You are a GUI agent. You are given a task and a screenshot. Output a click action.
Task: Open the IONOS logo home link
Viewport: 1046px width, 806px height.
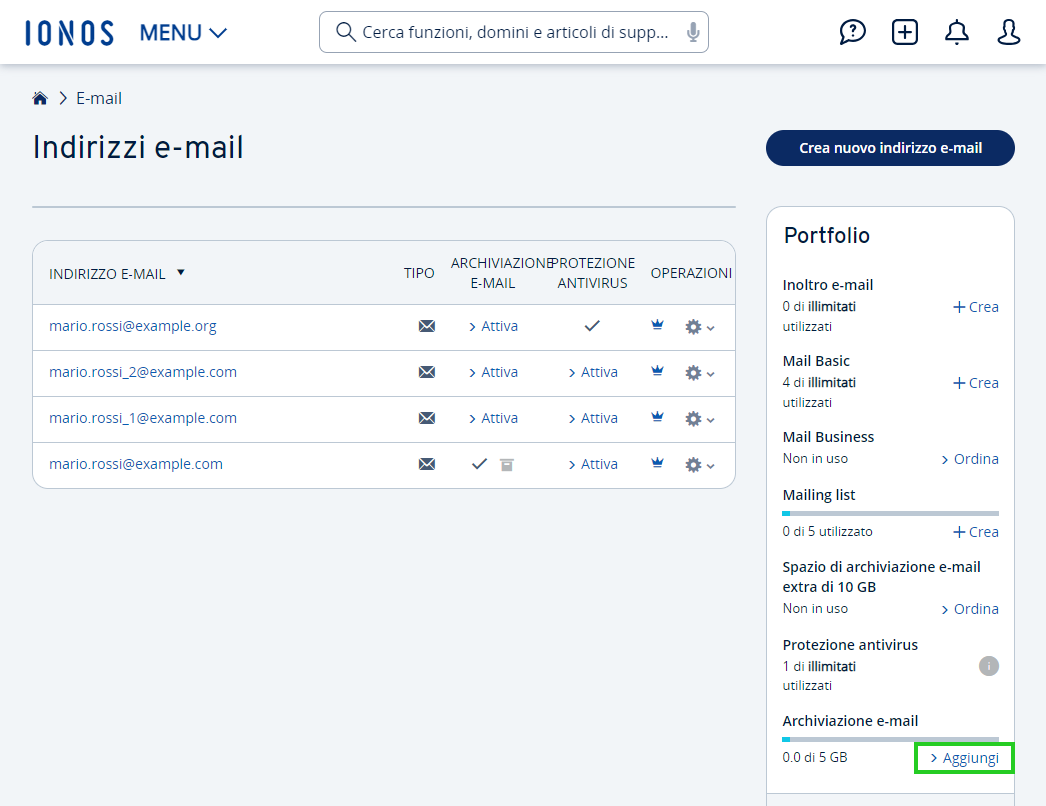point(69,33)
